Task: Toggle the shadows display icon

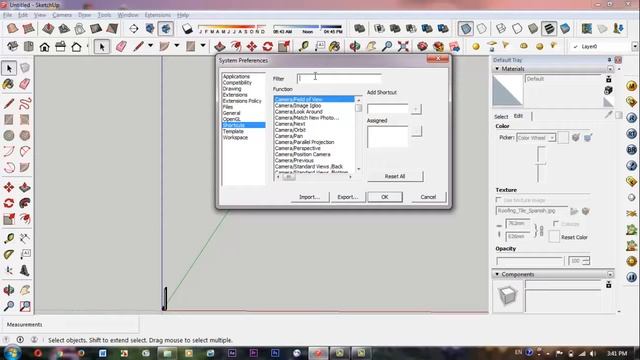Action: (187, 29)
